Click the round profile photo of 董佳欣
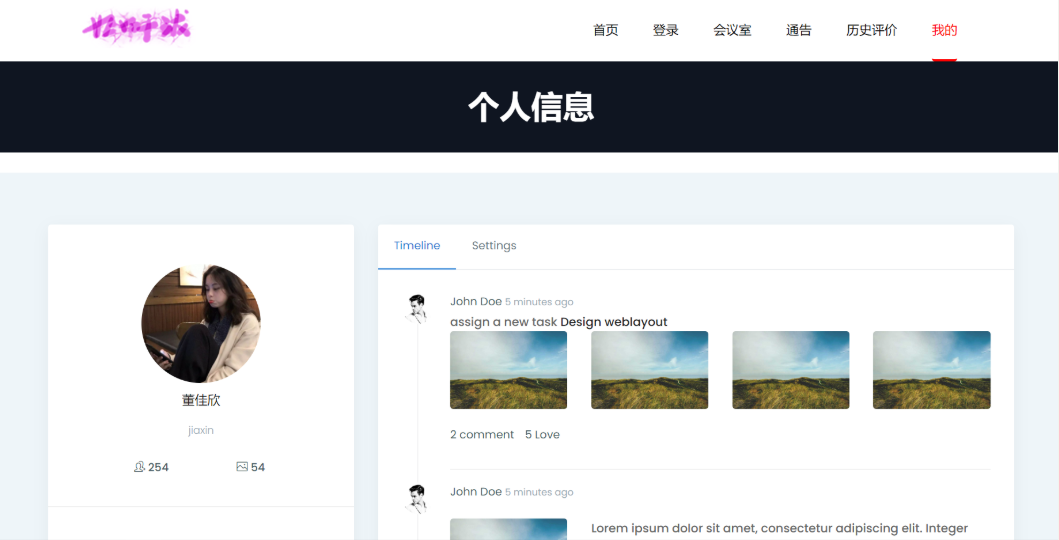1059x540 pixels. pyautogui.click(x=201, y=323)
